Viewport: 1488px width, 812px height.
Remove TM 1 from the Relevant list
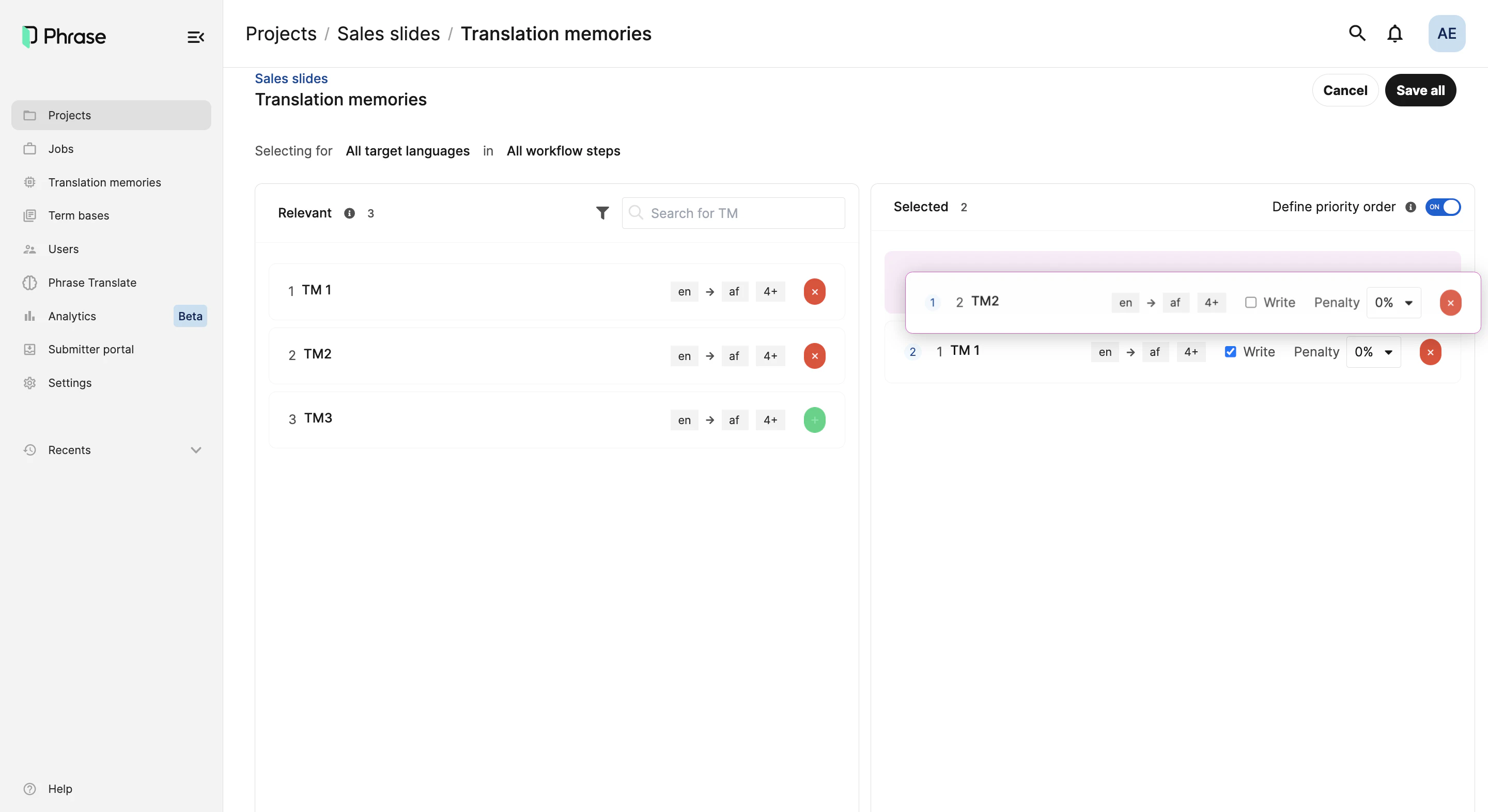pyautogui.click(x=814, y=292)
